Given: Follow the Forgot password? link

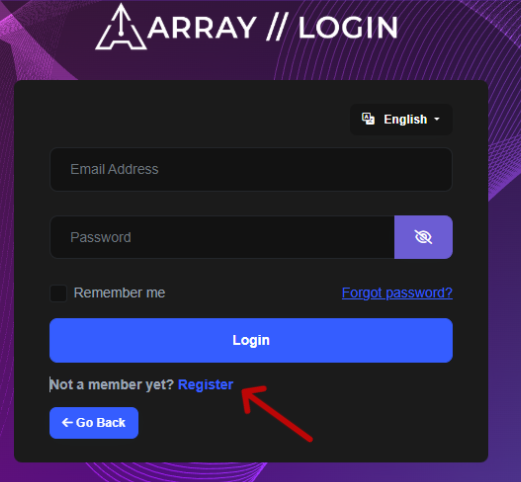Looking at the screenshot, I should click(x=397, y=293).
